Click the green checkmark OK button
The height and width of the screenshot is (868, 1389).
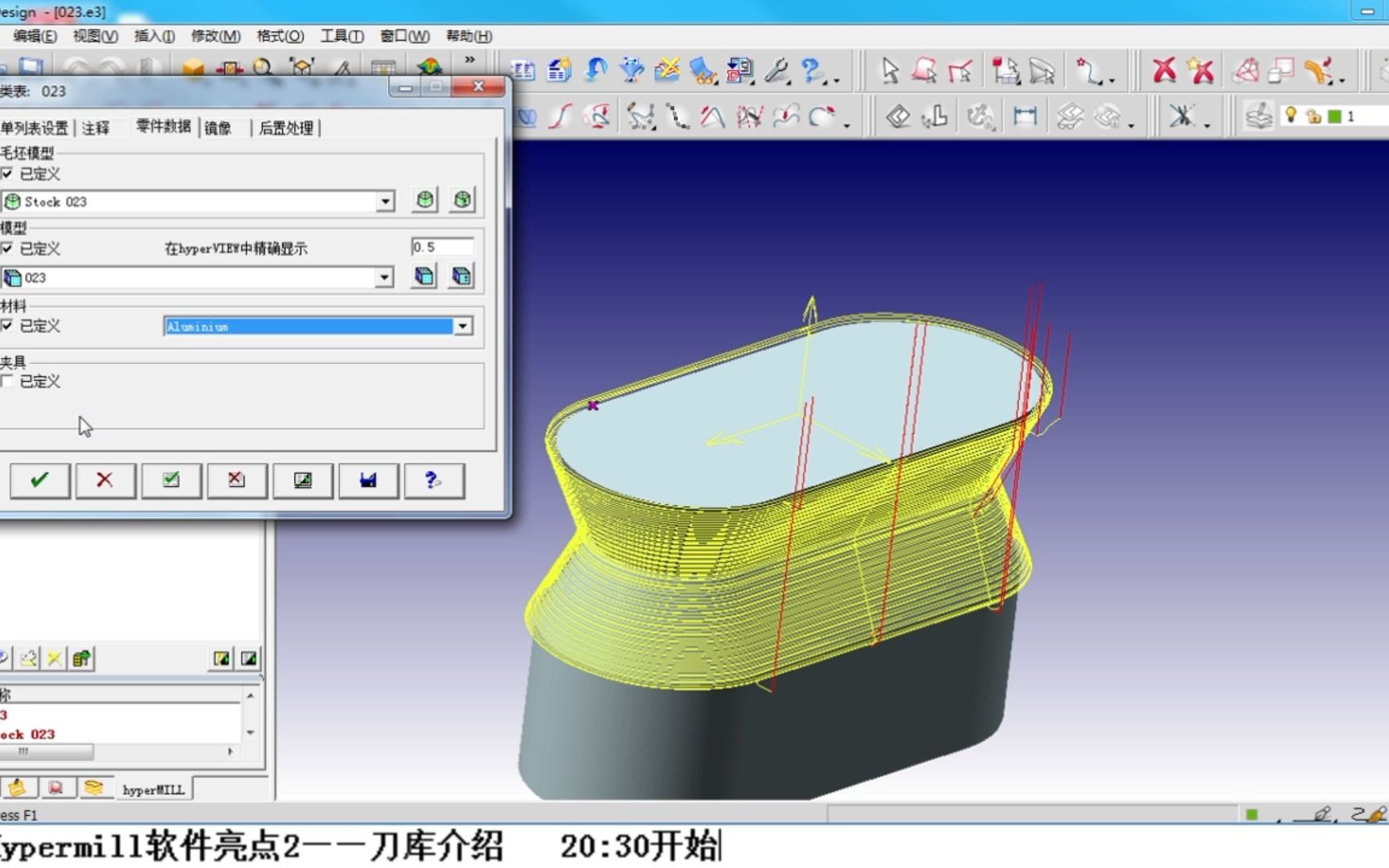pos(39,481)
